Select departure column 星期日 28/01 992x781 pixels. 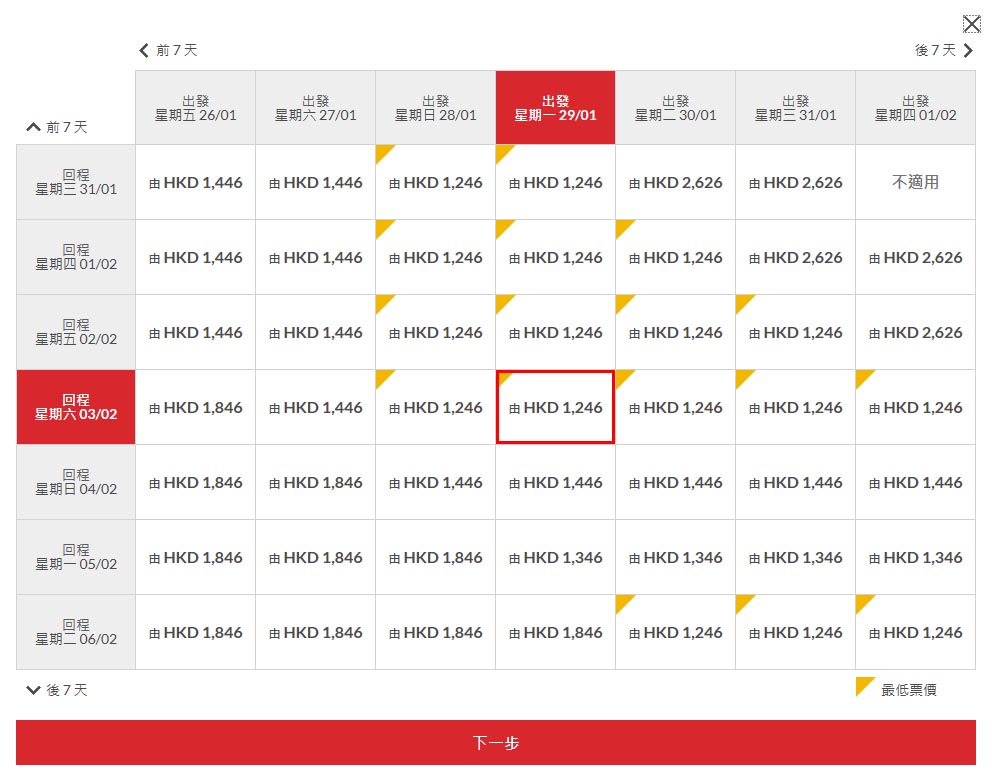tap(435, 108)
